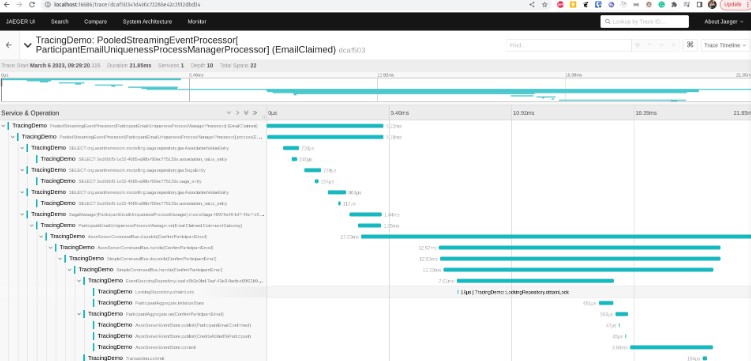This screenshot has width=751, height=361.
Task: Click the Find search field in trace header
Action: point(569,45)
